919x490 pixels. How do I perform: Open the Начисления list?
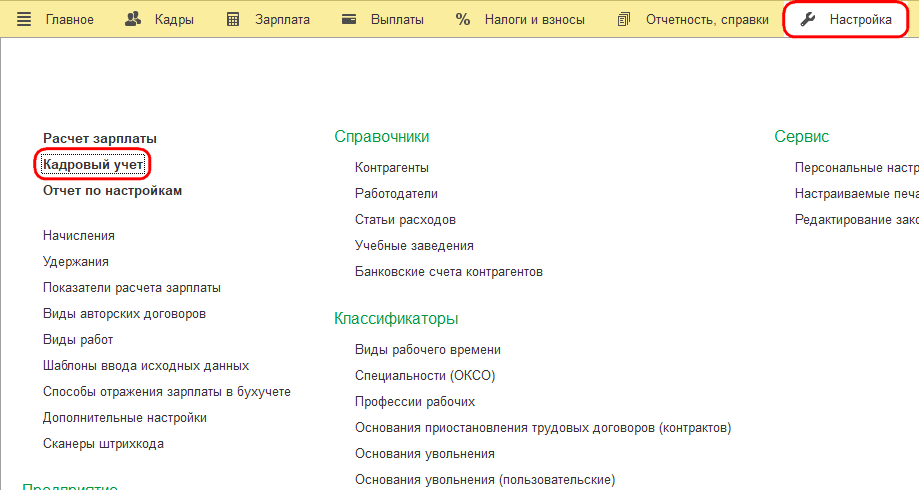coord(79,236)
